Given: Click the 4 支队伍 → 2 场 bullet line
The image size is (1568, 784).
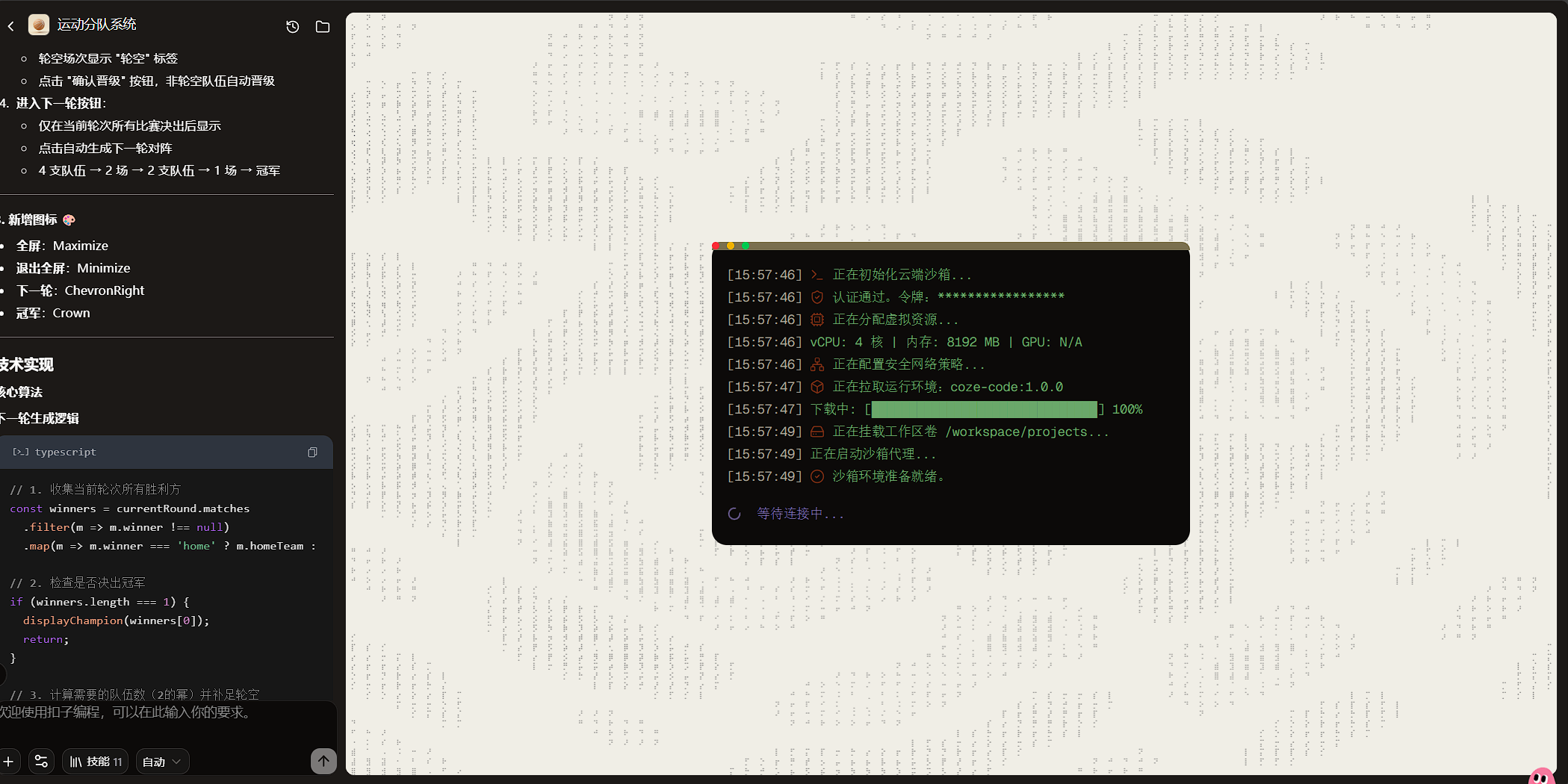Looking at the screenshot, I should [159, 170].
